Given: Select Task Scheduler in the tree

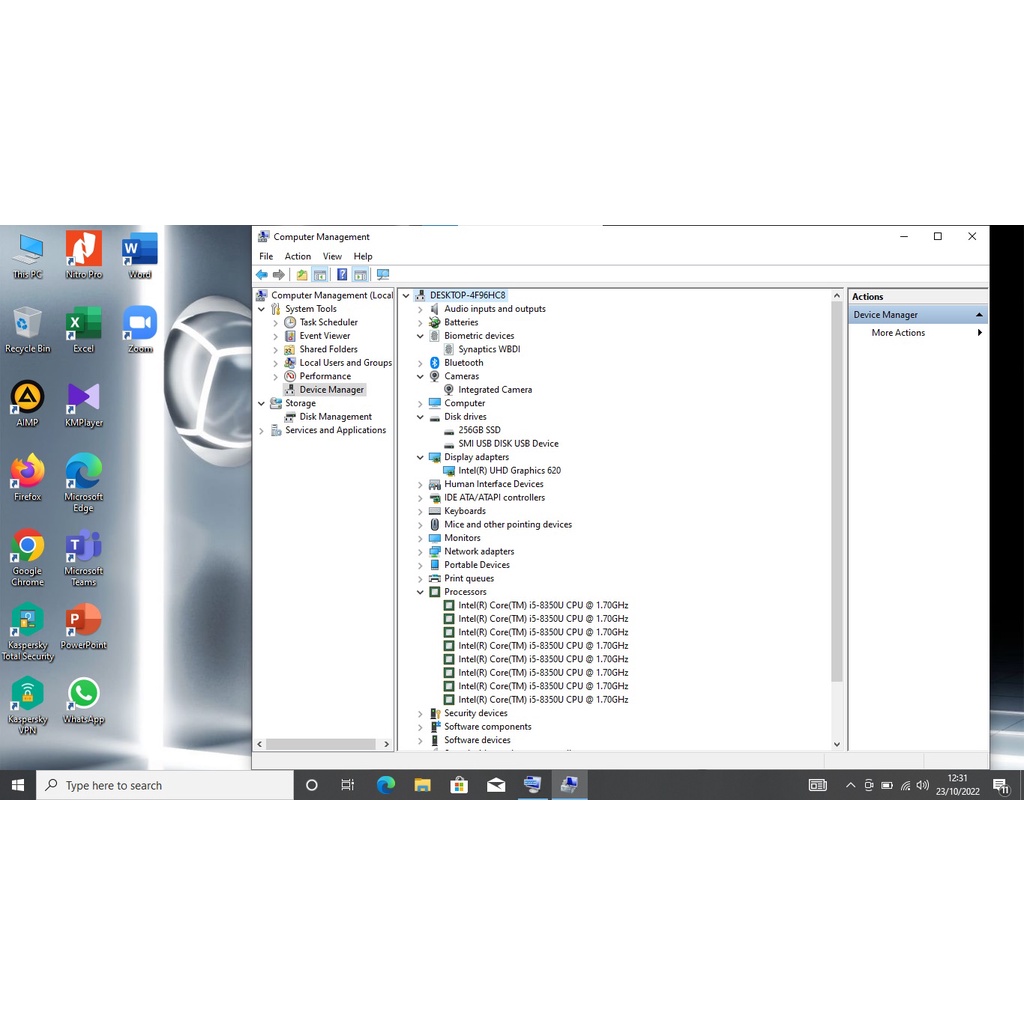Looking at the screenshot, I should tap(321, 323).
